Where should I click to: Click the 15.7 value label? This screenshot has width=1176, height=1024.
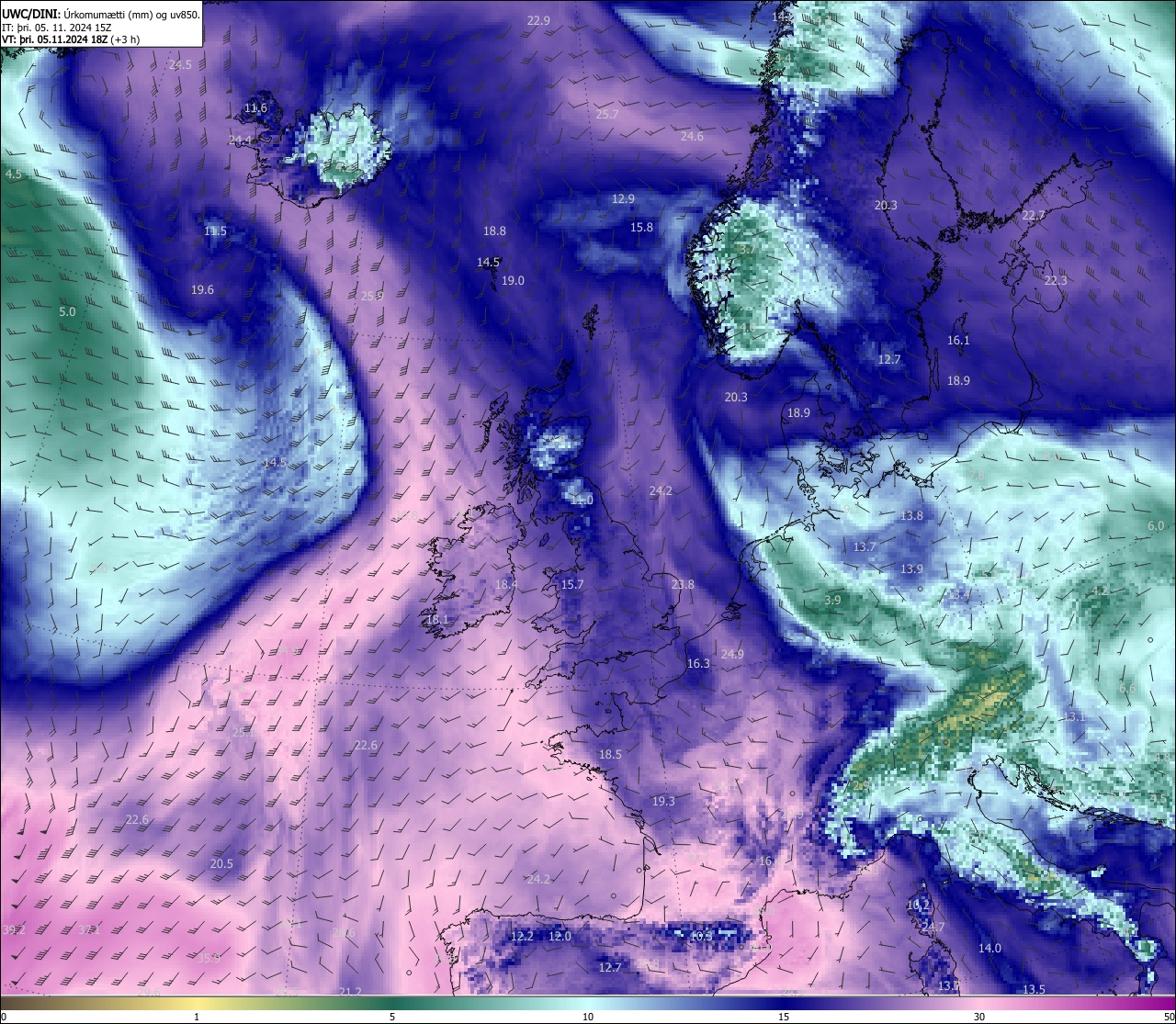[x=572, y=585]
